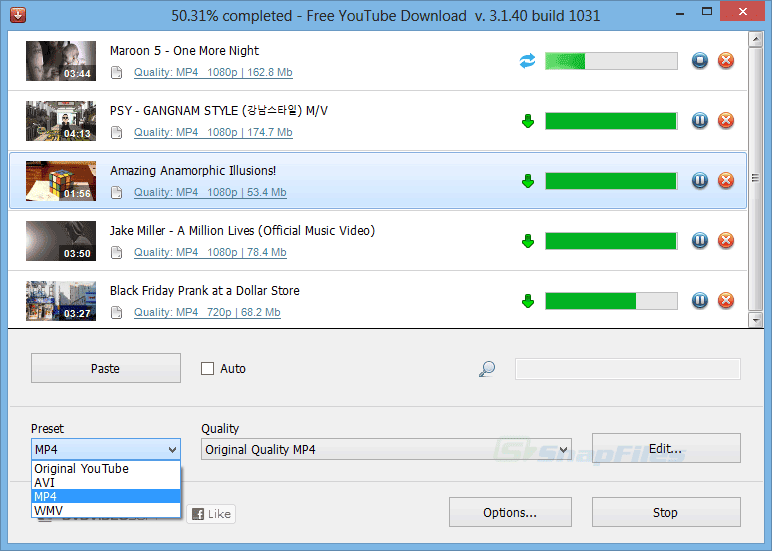The height and width of the screenshot is (551, 772).
Task: Click the search input field
Action: click(628, 369)
